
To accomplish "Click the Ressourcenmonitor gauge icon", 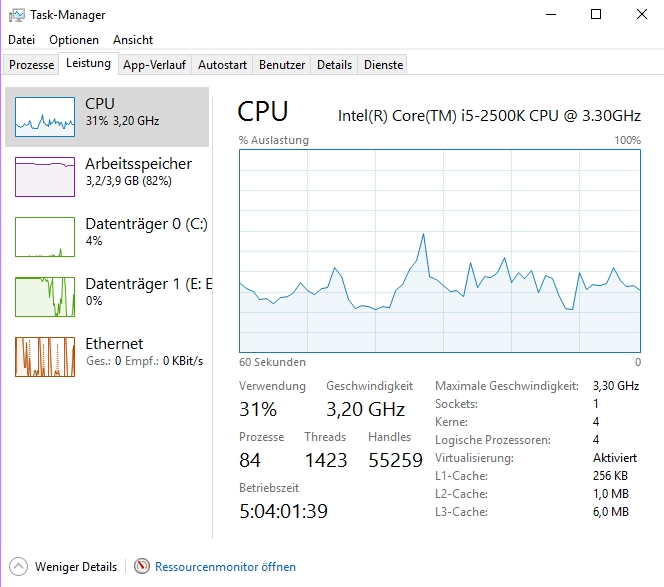I will (x=142, y=566).
